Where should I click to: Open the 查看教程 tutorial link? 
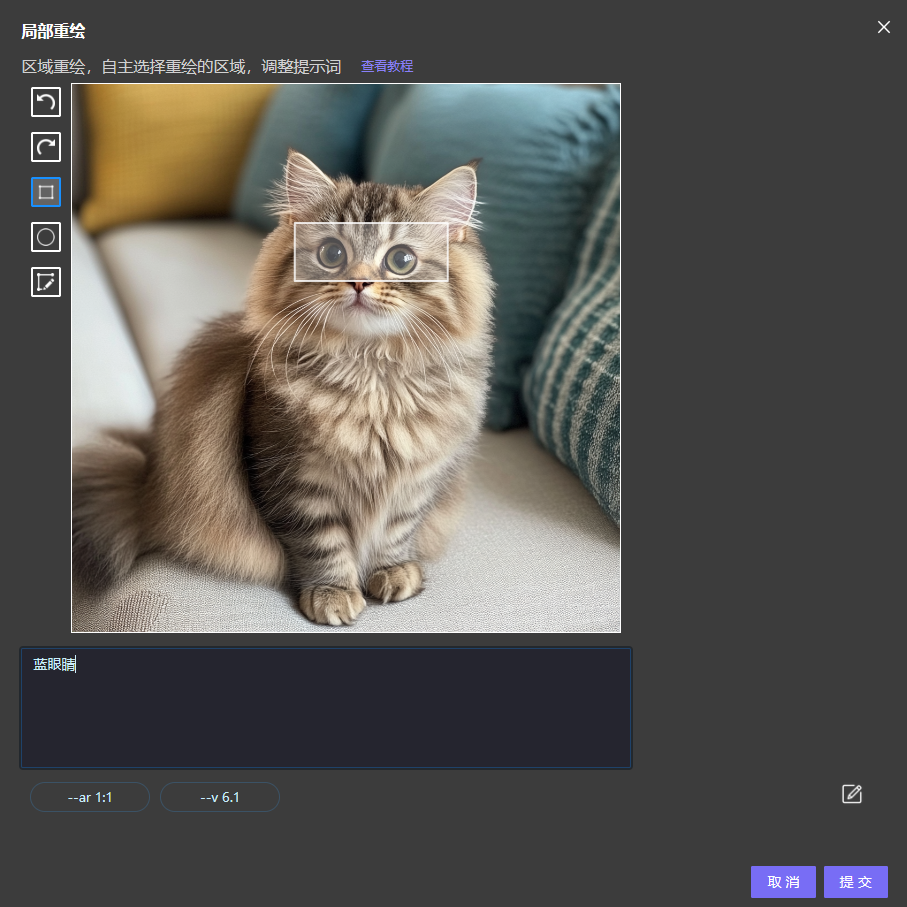(x=387, y=66)
